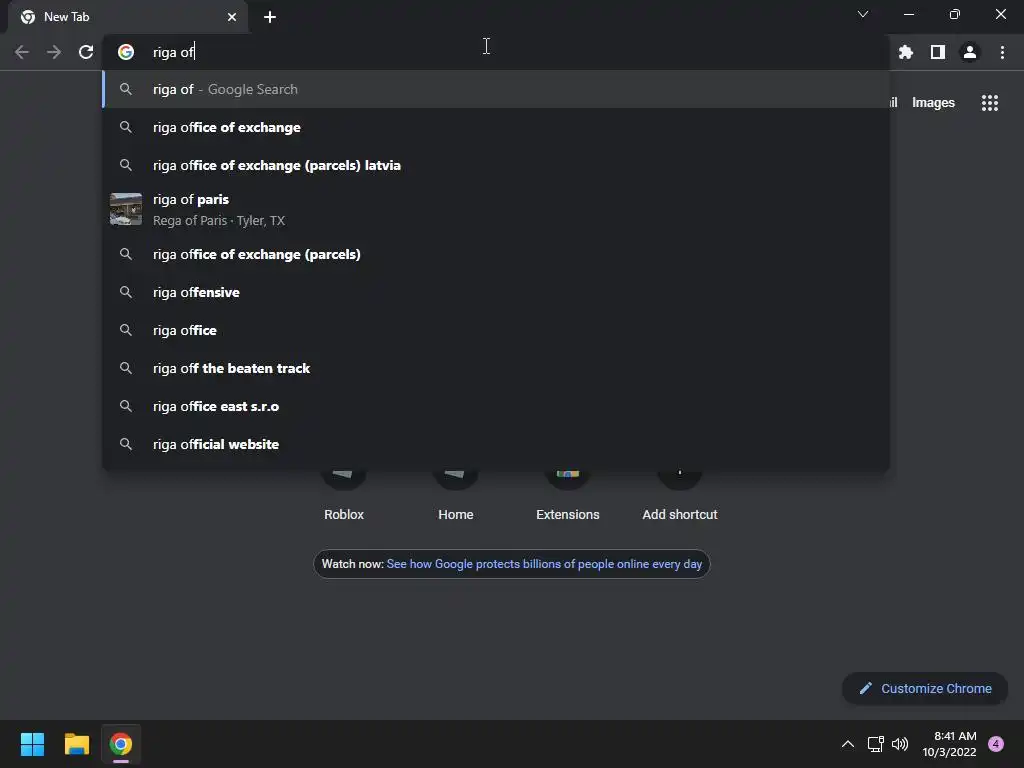Show hidden system tray icons
This screenshot has width=1024, height=768.
click(x=848, y=744)
